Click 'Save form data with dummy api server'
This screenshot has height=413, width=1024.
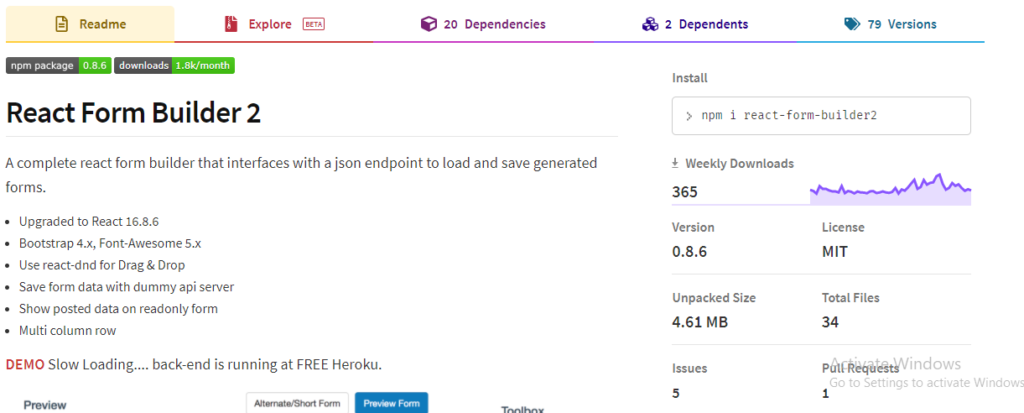[x=126, y=287]
